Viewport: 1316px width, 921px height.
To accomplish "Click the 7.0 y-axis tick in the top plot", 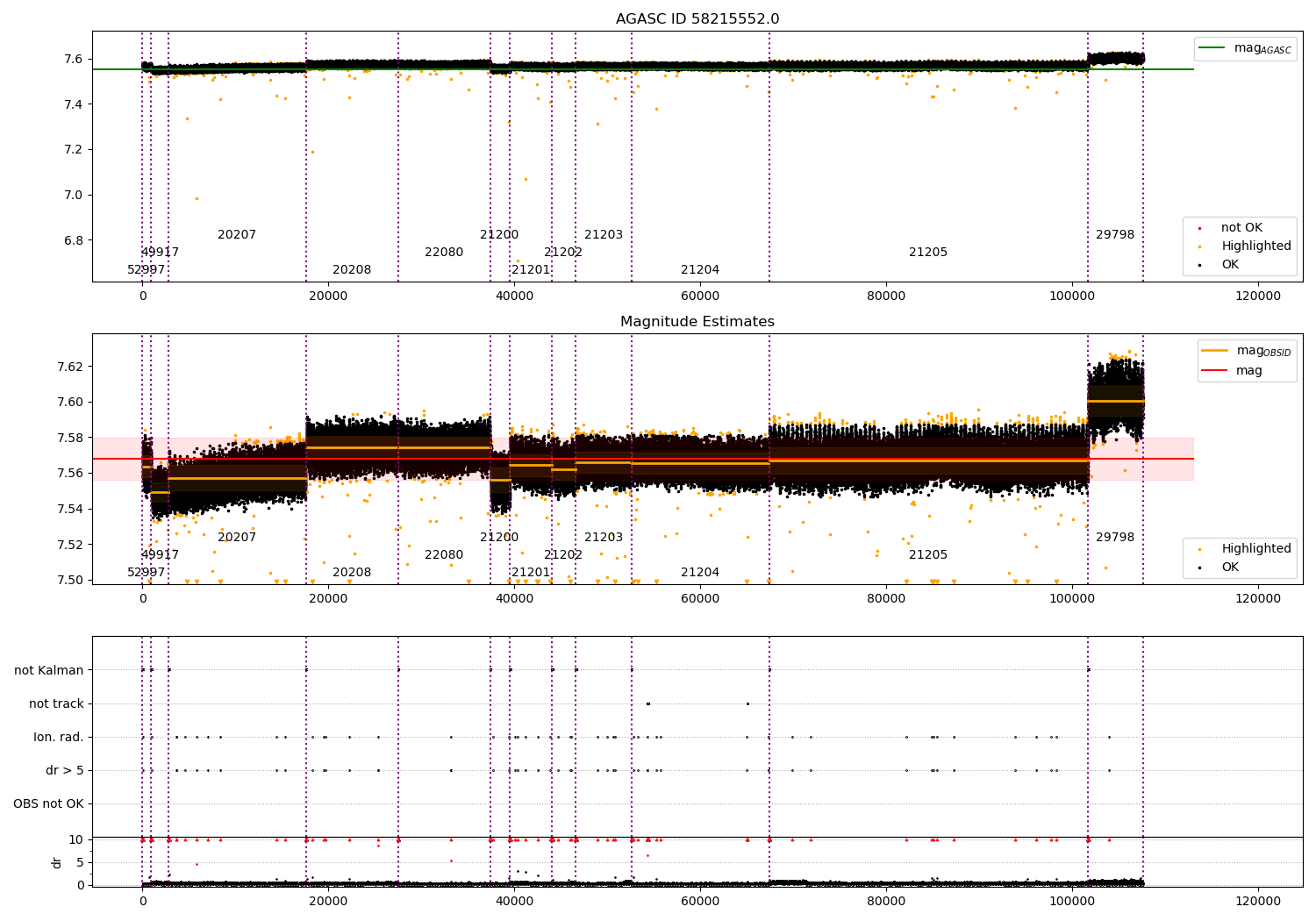I will click(x=74, y=196).
